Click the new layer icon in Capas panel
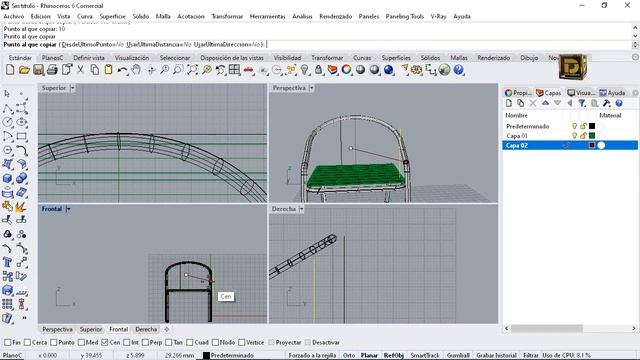640x360 pixels. pos(509,104)
